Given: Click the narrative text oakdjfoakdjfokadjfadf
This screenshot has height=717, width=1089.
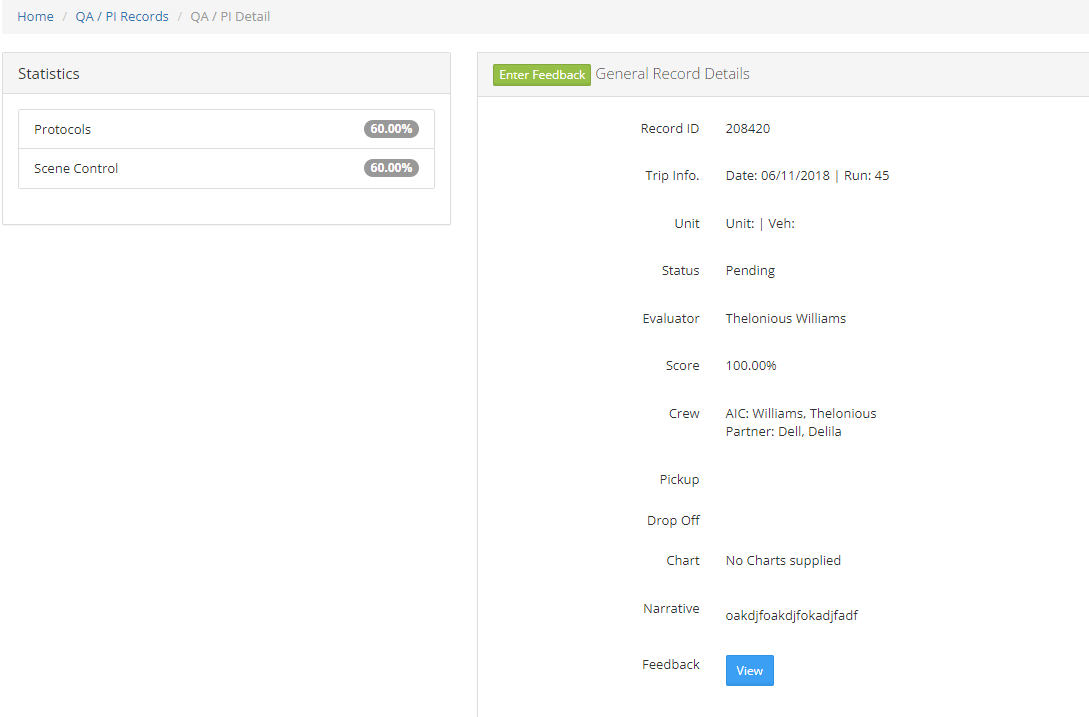Looking at the screenshot, I should click(x=791, y=616).
